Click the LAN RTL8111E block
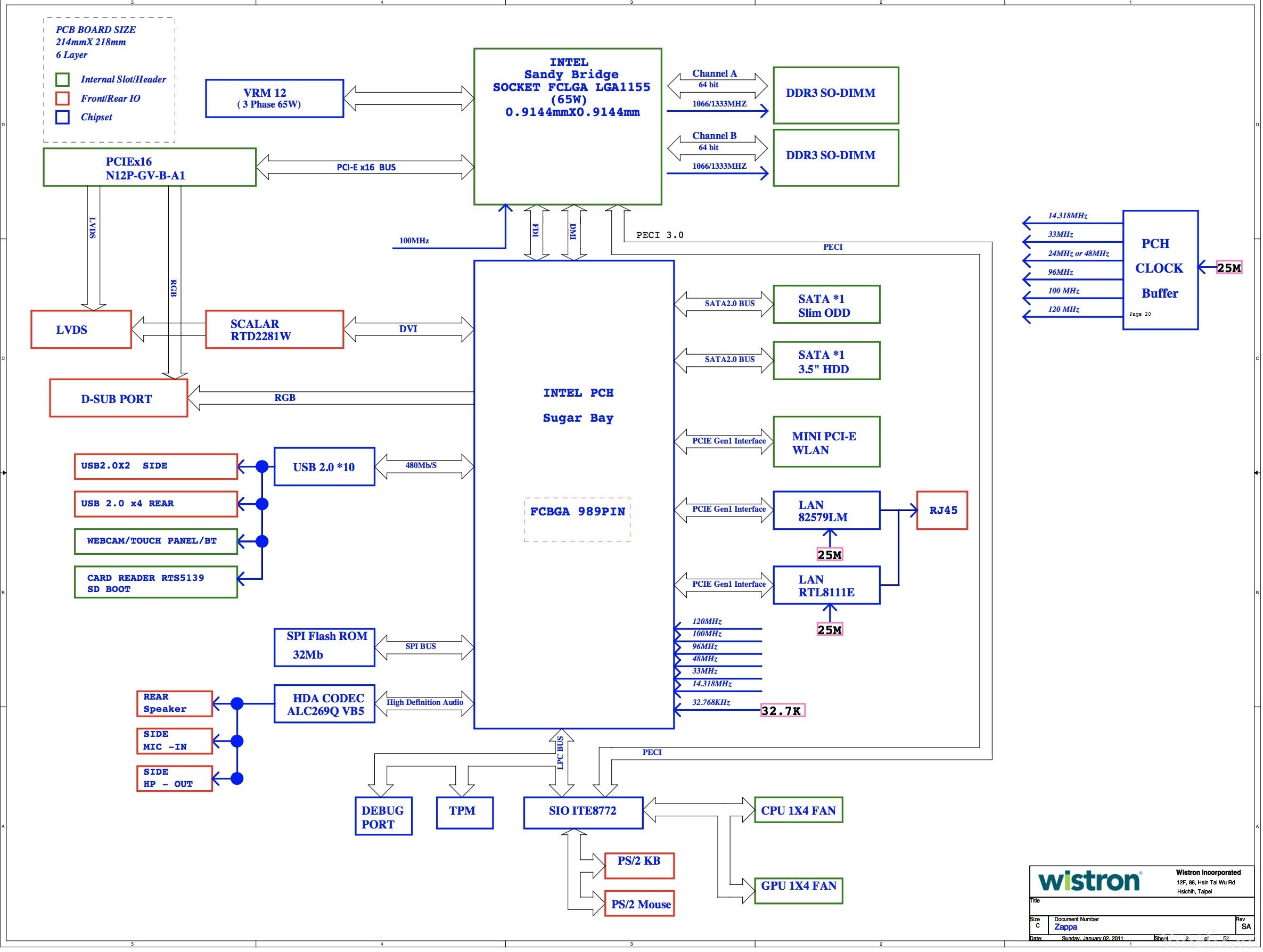This screenshot has height=952, width=1263. 827,585
